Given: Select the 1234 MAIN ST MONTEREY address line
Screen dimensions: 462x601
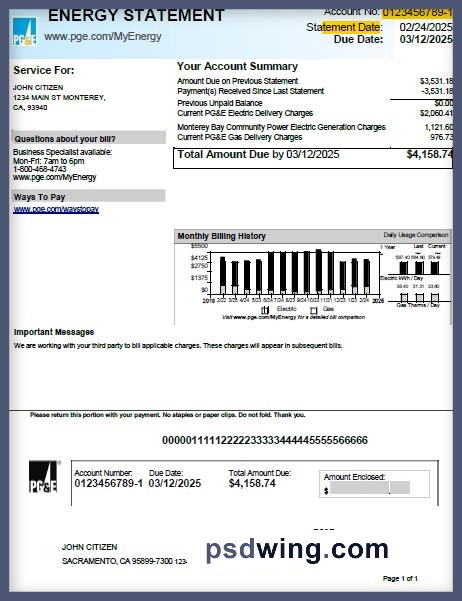Looking at the screenshot, I should point(59,98).
